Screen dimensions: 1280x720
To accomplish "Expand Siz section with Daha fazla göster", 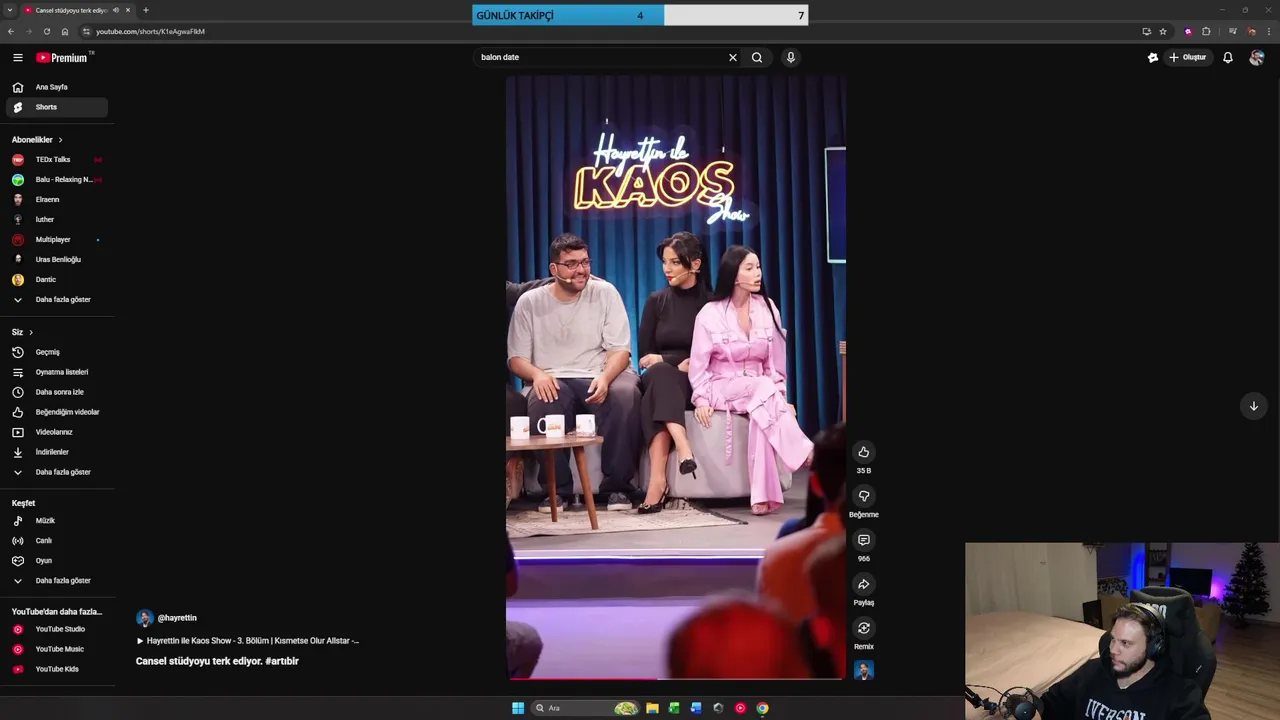I will [57, 472].
